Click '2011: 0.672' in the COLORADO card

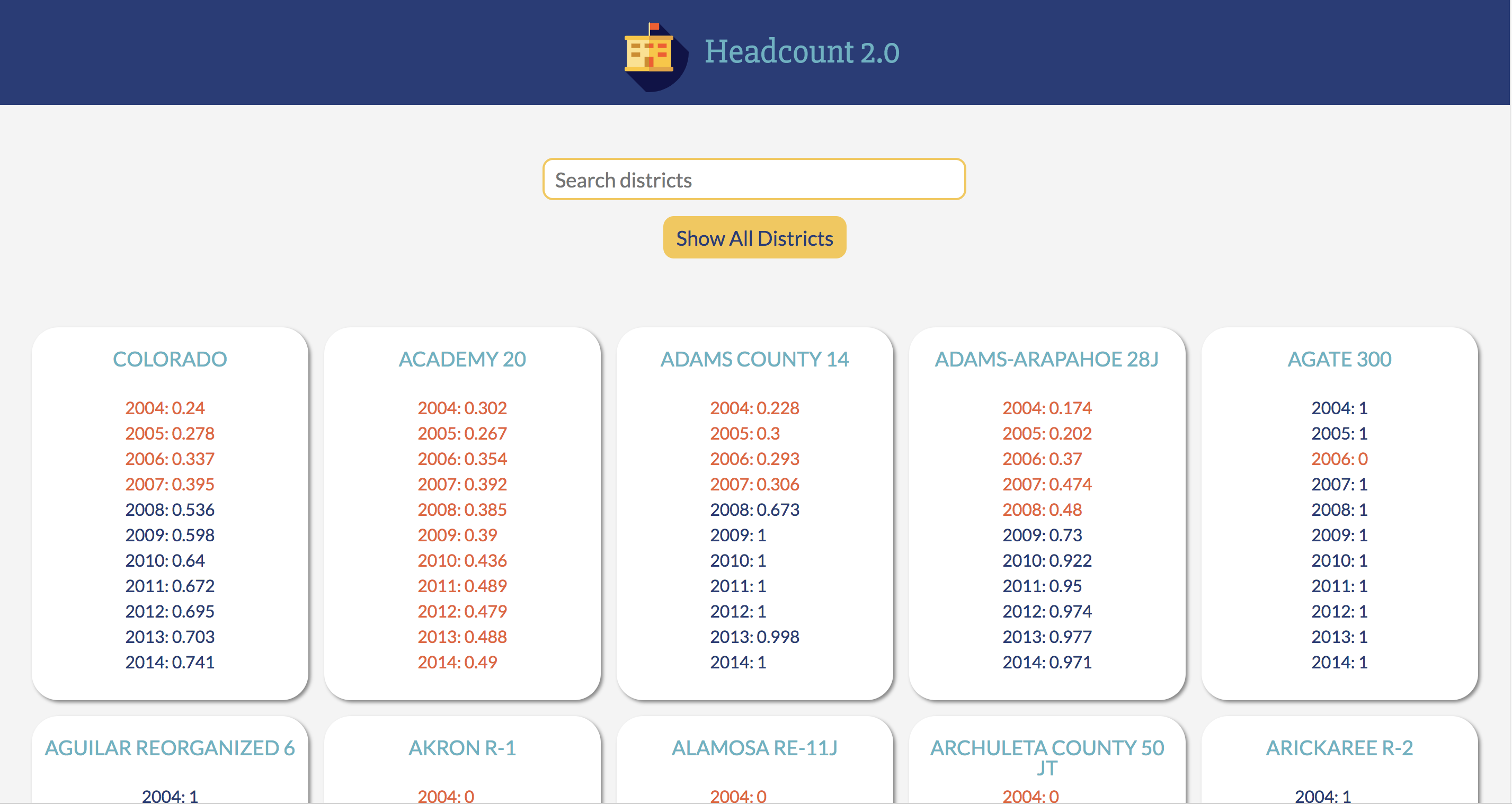tap(170, 586)
